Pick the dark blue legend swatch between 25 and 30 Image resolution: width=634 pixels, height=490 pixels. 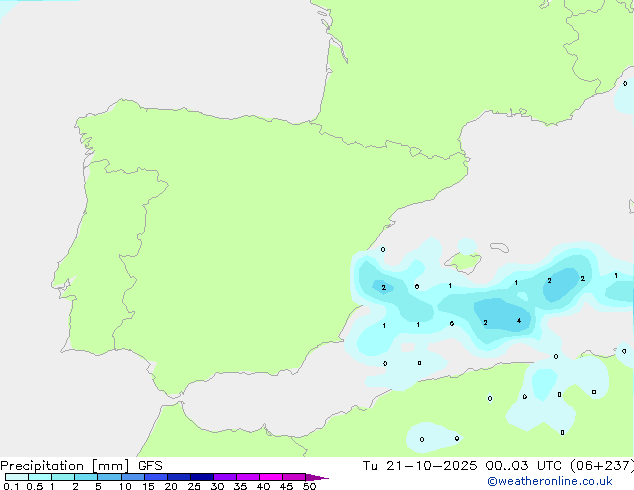point(202,477)
